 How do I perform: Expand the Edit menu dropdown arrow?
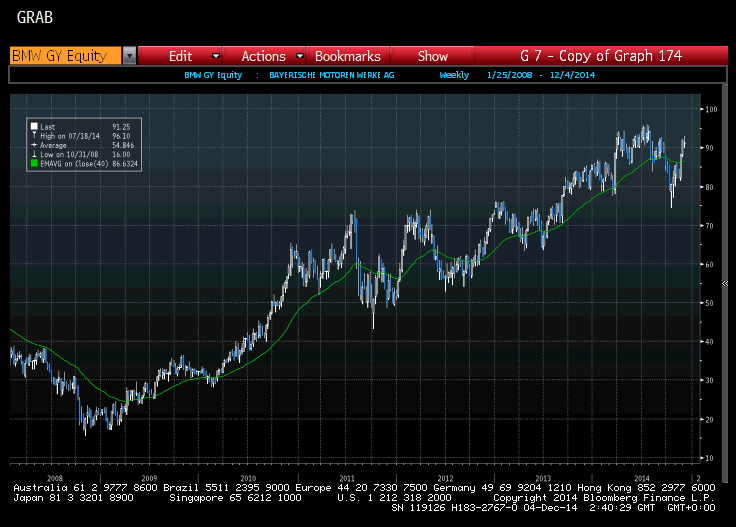pos(215,56)
